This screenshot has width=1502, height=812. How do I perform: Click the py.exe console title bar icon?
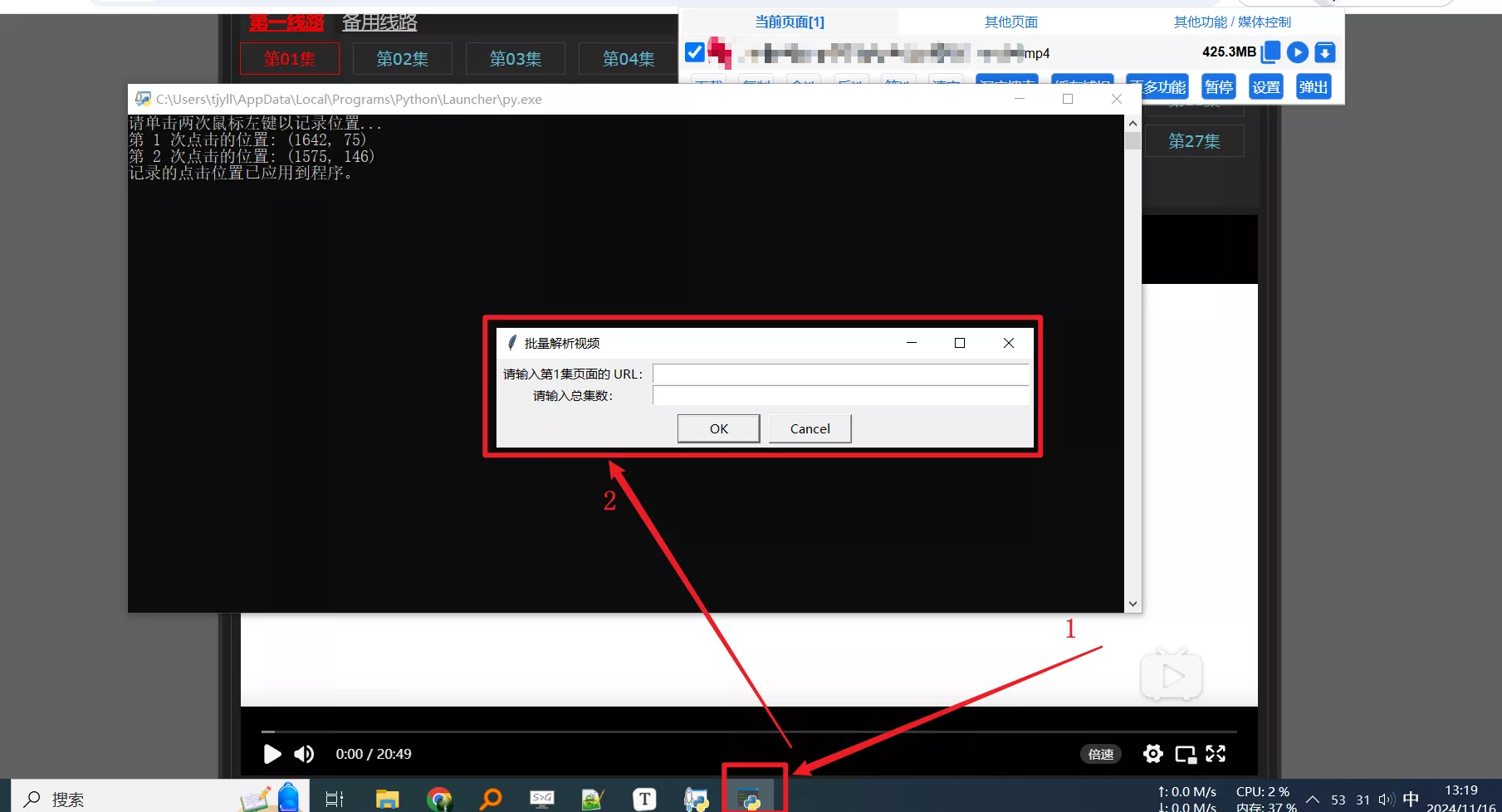coord(144,99)
